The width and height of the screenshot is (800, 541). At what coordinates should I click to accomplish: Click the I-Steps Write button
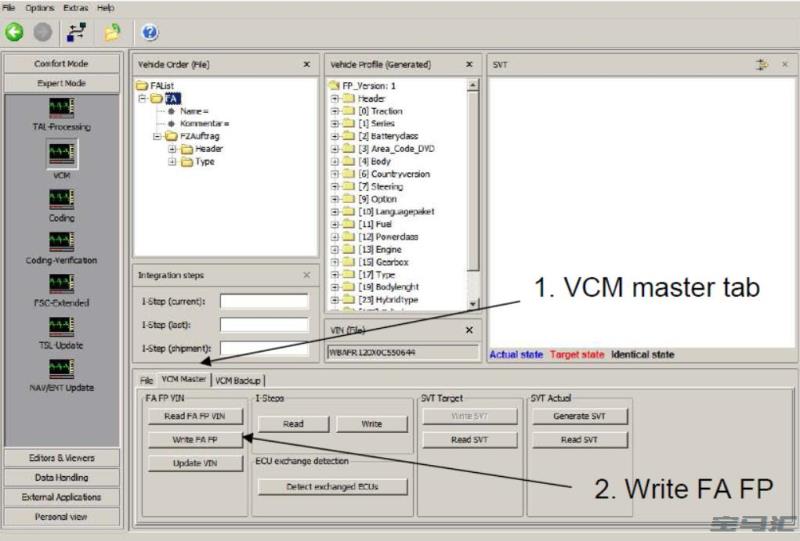[x=371, y=424]
